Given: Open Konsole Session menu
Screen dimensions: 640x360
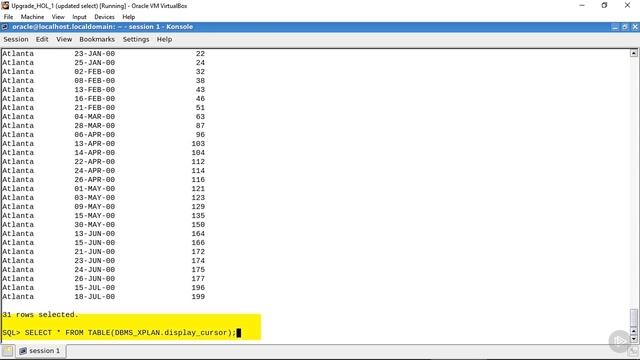Looking at the screenshot, I should (16, 39).
